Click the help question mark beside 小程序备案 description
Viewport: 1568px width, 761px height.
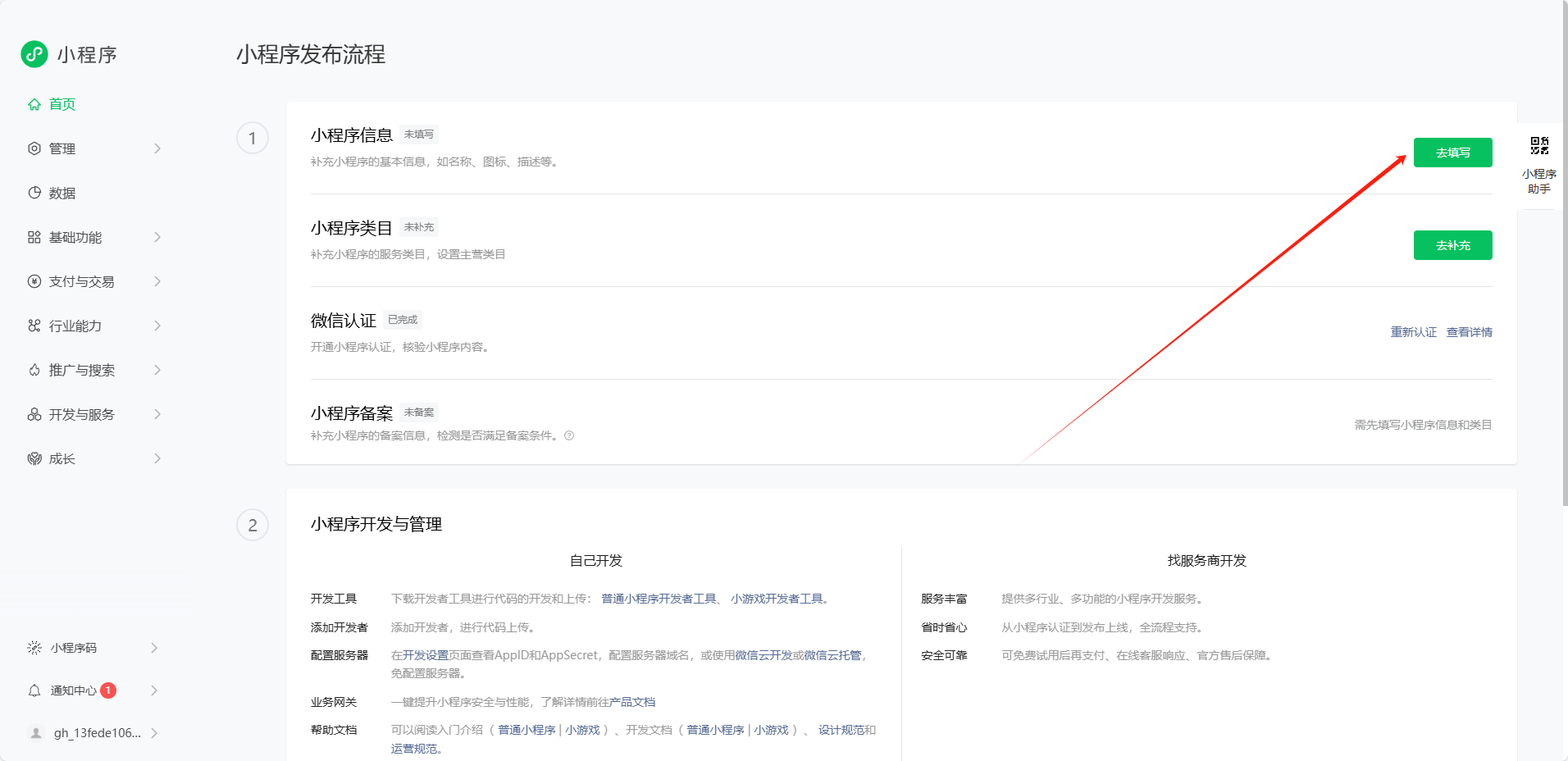point(569,435)
